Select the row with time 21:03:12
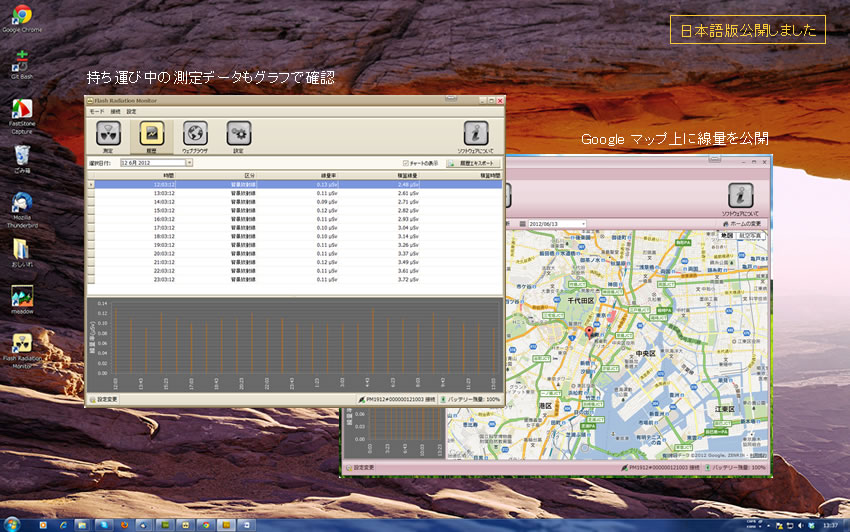The image size is (850, 532). pyautogui.click(x=295, y=262)
